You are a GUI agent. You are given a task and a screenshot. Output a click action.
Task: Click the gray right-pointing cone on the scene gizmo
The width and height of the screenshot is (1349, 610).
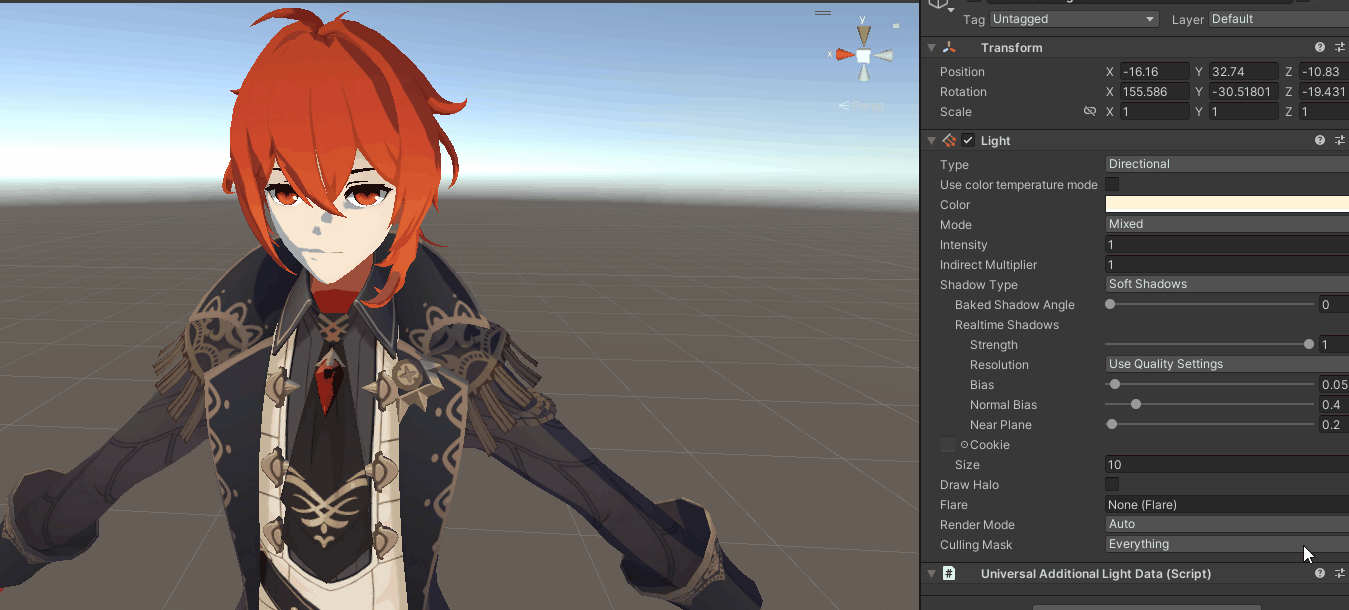click(881, 55)
